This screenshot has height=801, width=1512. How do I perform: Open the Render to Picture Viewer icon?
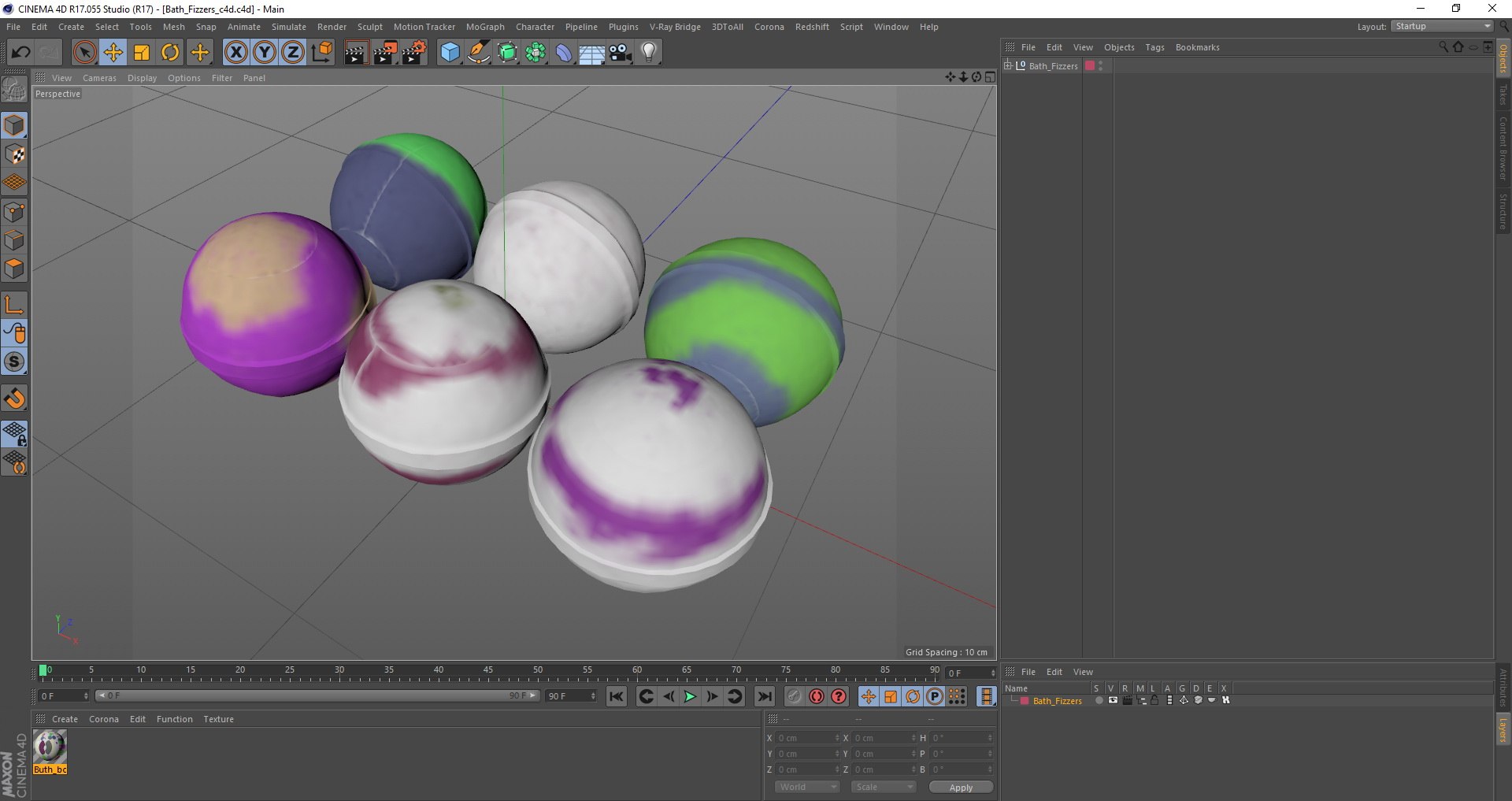tap(385, 53)
